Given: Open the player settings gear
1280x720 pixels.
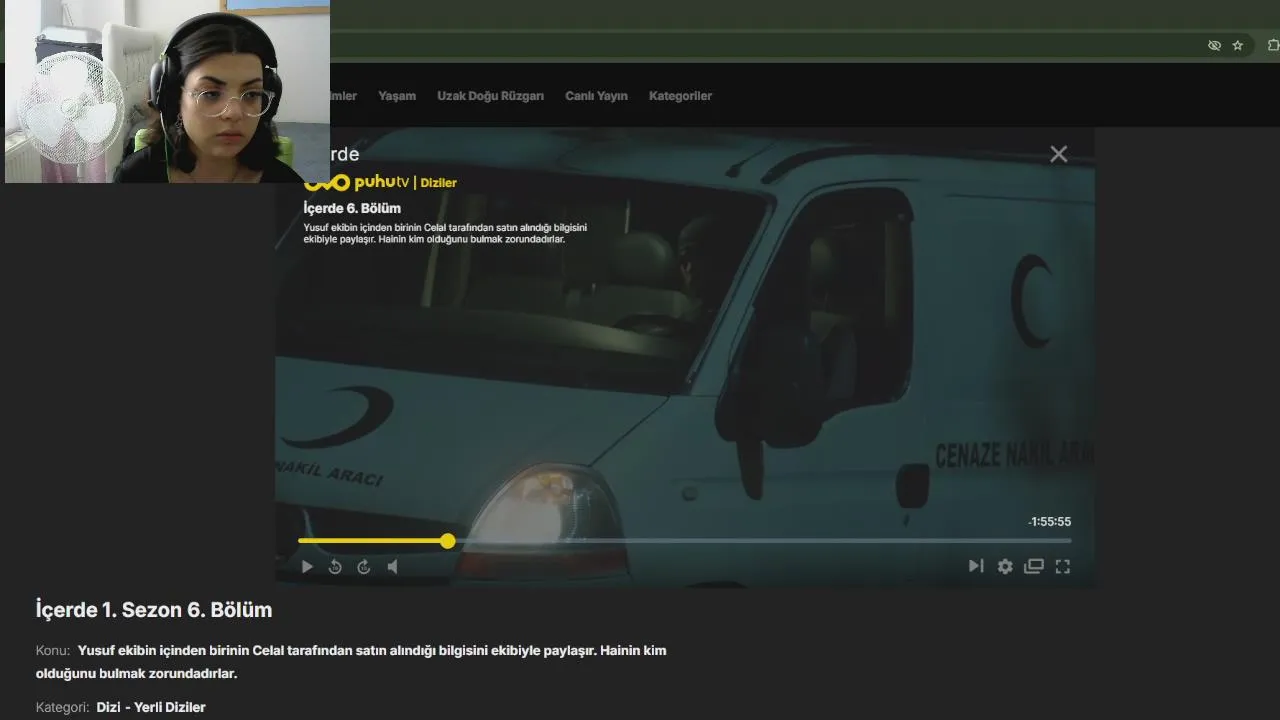Looking at the screenshot, I should coord(1005,566).
